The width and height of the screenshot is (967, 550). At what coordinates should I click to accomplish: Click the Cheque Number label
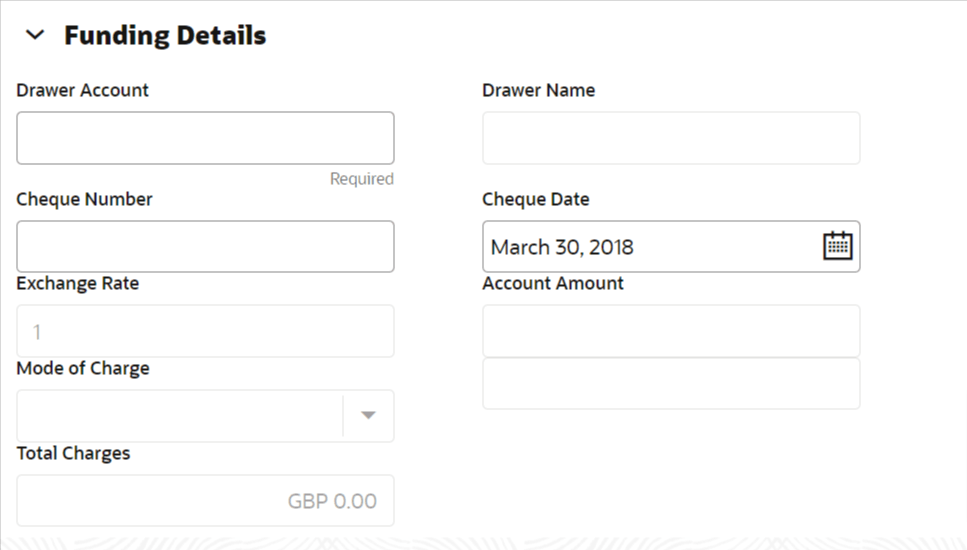coord(84,199)
